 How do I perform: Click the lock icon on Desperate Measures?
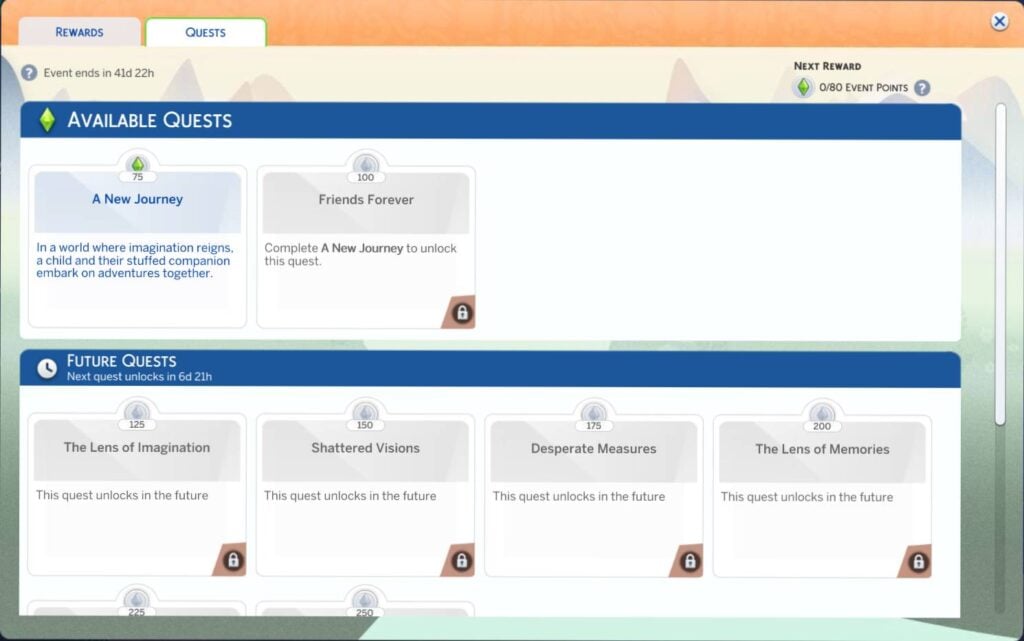690,561
